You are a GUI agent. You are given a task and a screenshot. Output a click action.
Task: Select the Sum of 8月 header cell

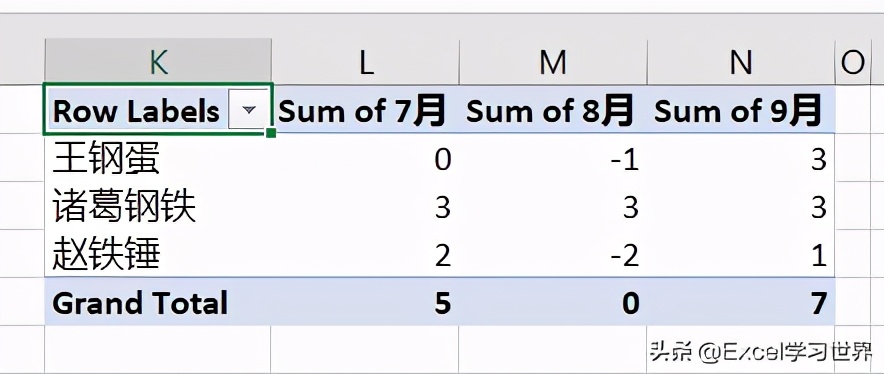coord(553,109)
